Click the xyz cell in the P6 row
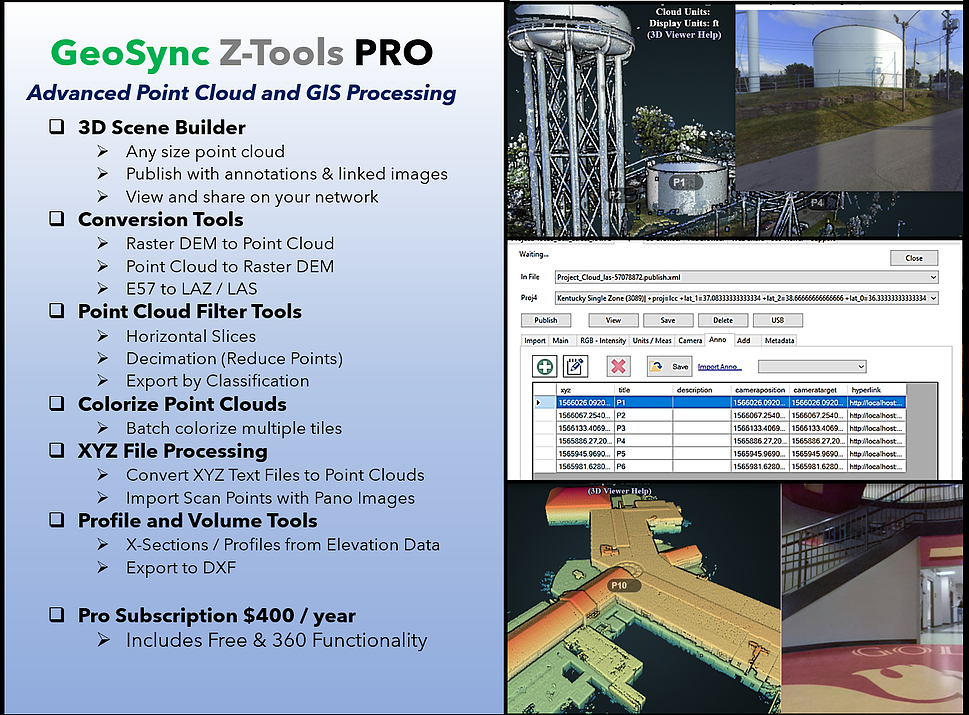The image size is (969, 715). (585, 467)
